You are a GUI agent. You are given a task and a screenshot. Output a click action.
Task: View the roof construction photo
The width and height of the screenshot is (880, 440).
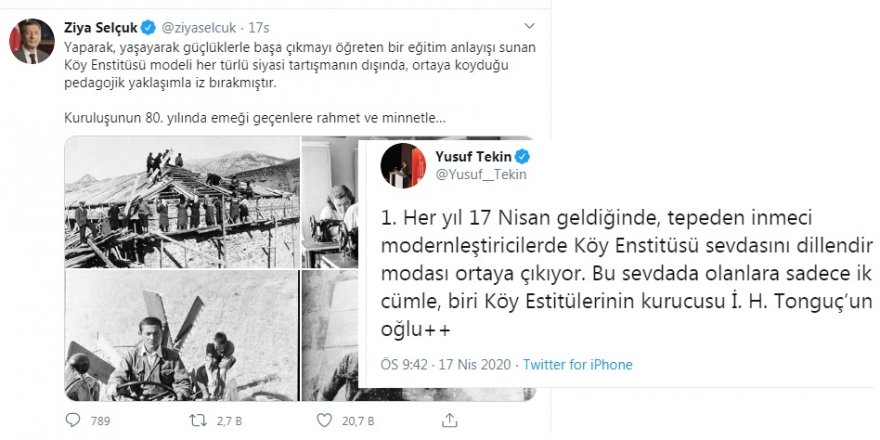click(182, 202)
